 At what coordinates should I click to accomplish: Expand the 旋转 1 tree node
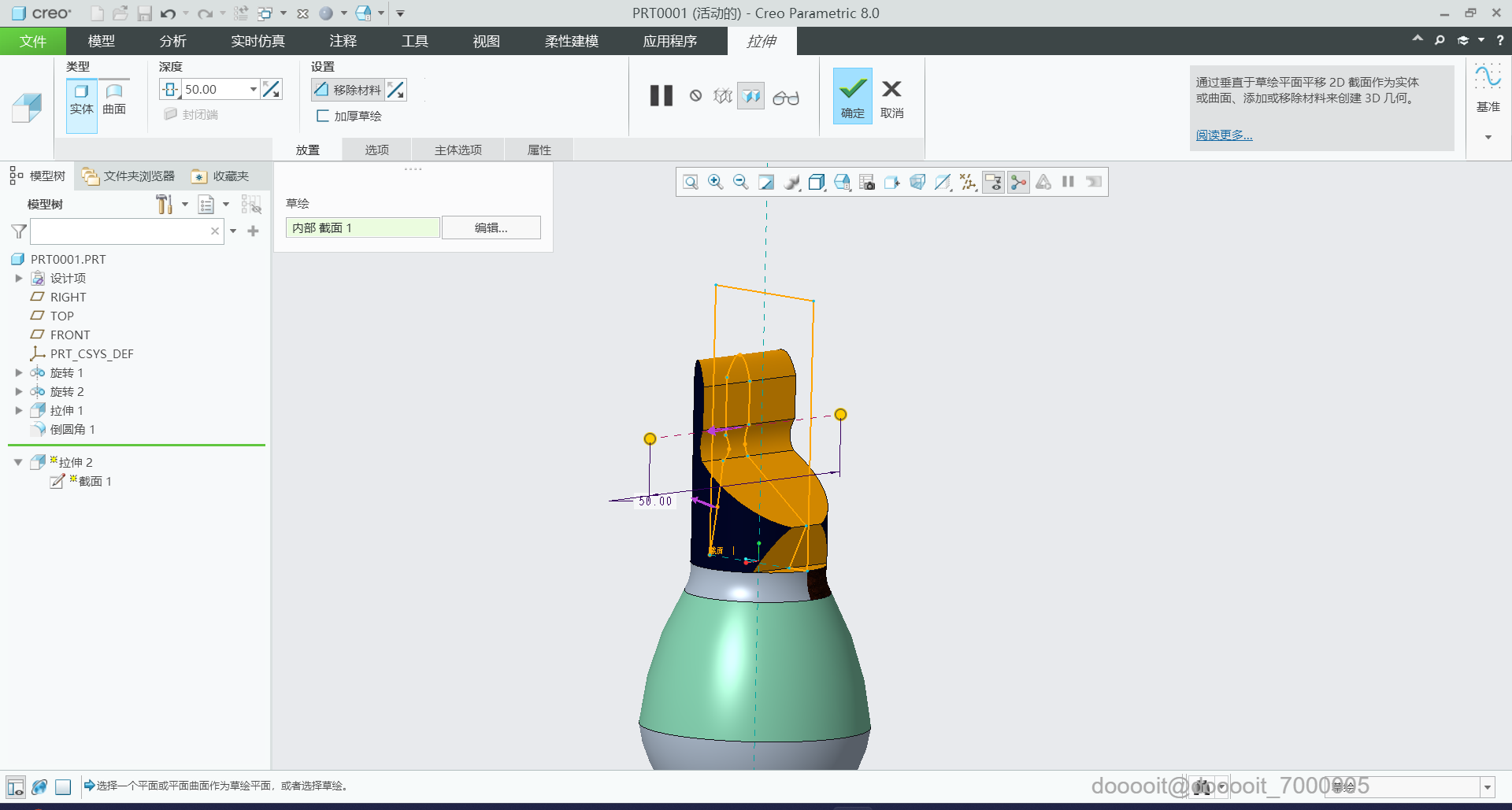19,373
